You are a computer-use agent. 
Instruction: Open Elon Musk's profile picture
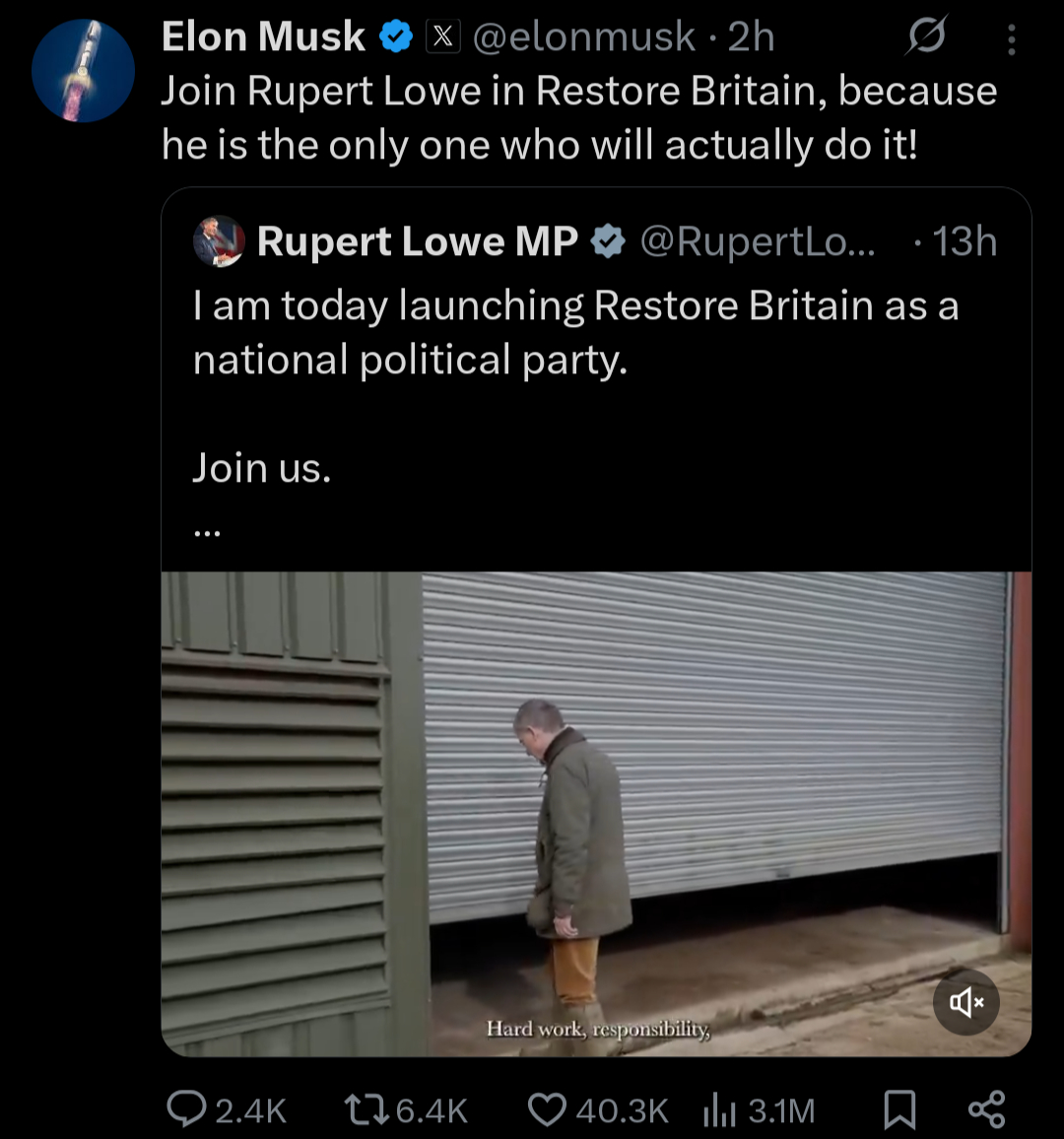[83, 71]
